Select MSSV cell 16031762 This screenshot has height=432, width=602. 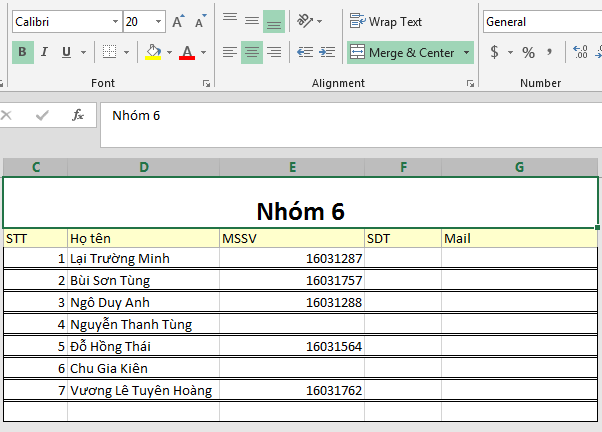click(292, 391)
